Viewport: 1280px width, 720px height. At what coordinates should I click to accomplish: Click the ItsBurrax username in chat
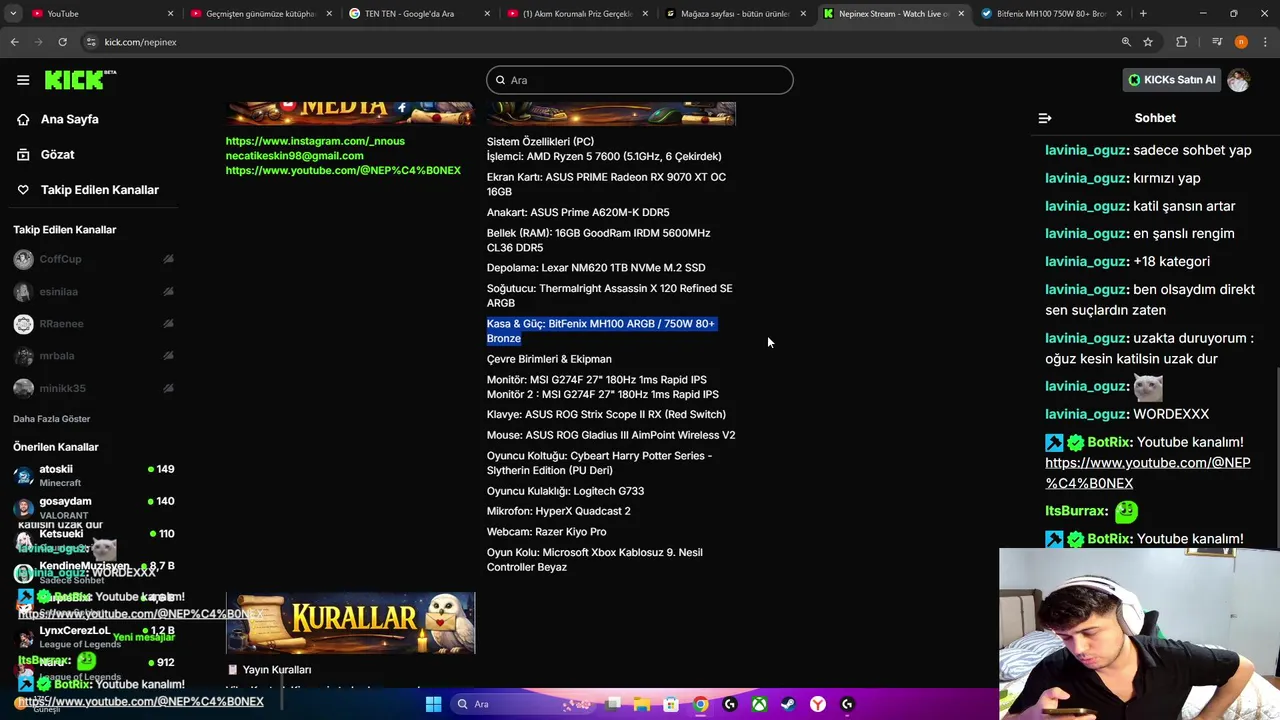tap(1075, 511)
